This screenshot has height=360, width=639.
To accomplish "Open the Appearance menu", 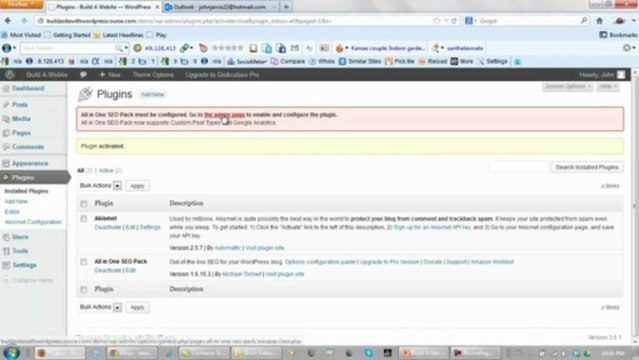I will click(30, 163).
